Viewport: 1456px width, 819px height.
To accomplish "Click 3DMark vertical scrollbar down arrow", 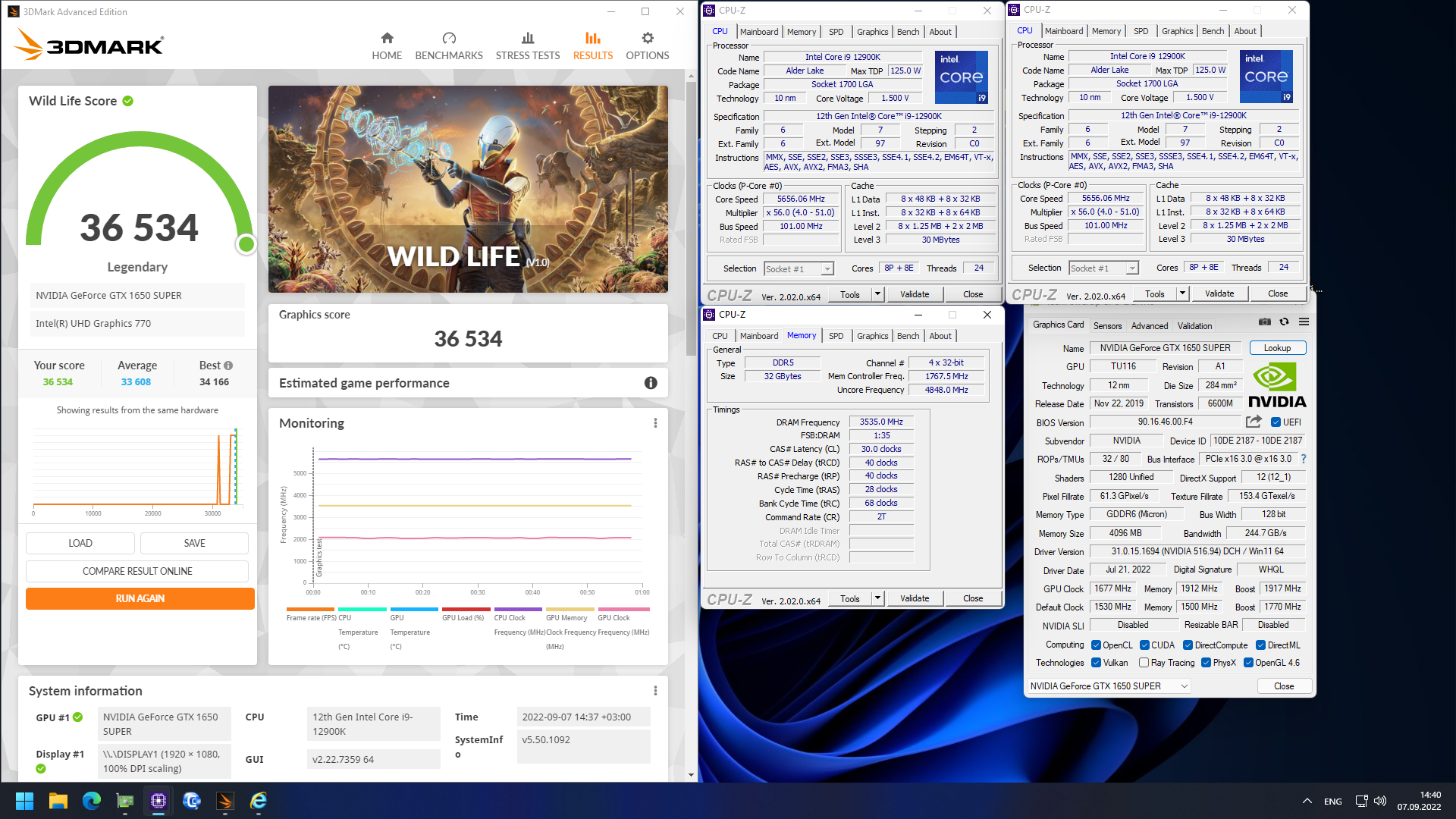I will click(691, 775).
